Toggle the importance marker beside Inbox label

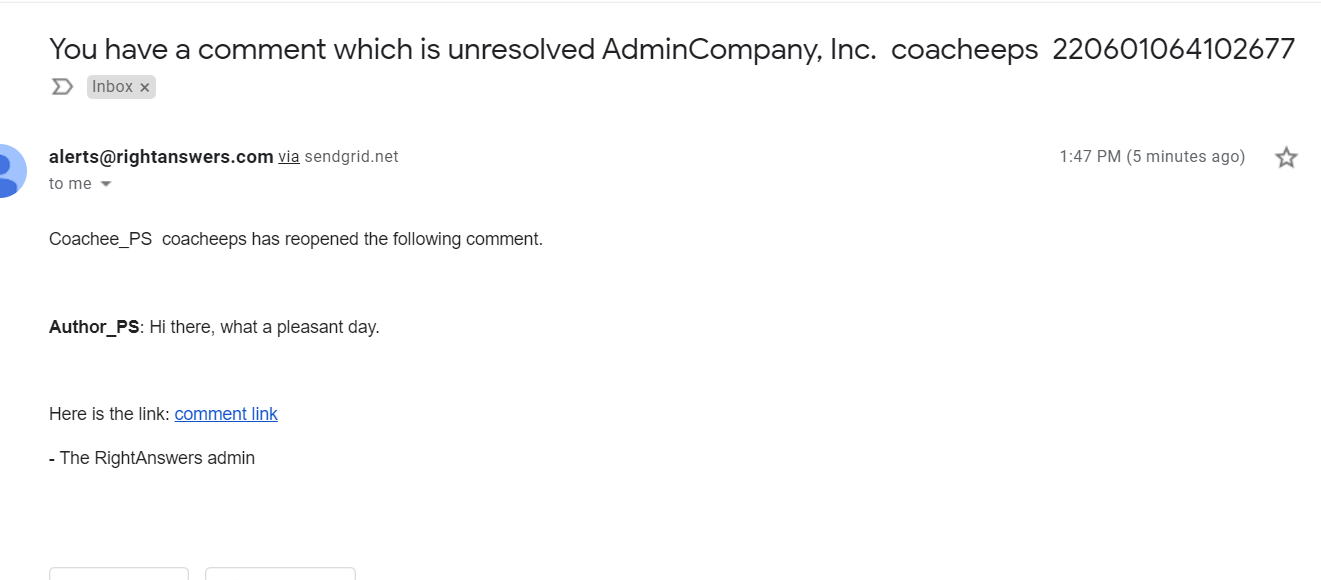(x=62, y=87)
